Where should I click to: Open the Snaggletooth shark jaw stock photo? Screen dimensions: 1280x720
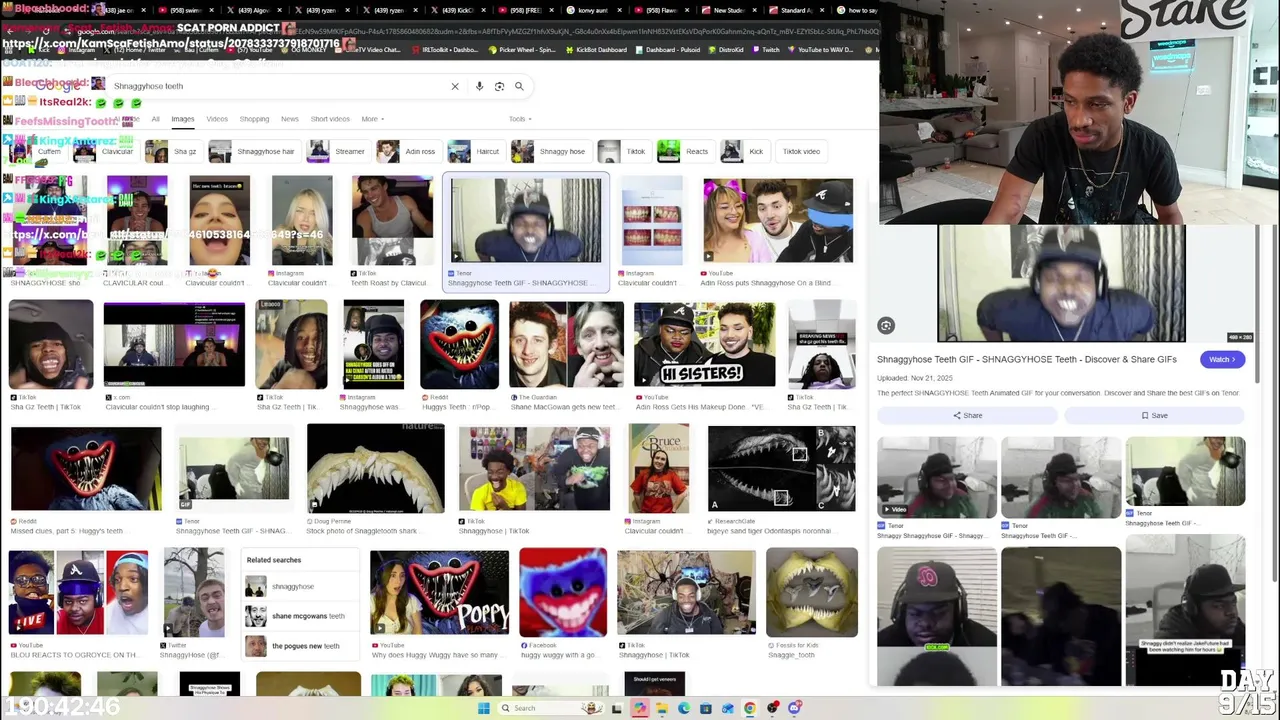[376, 468]
